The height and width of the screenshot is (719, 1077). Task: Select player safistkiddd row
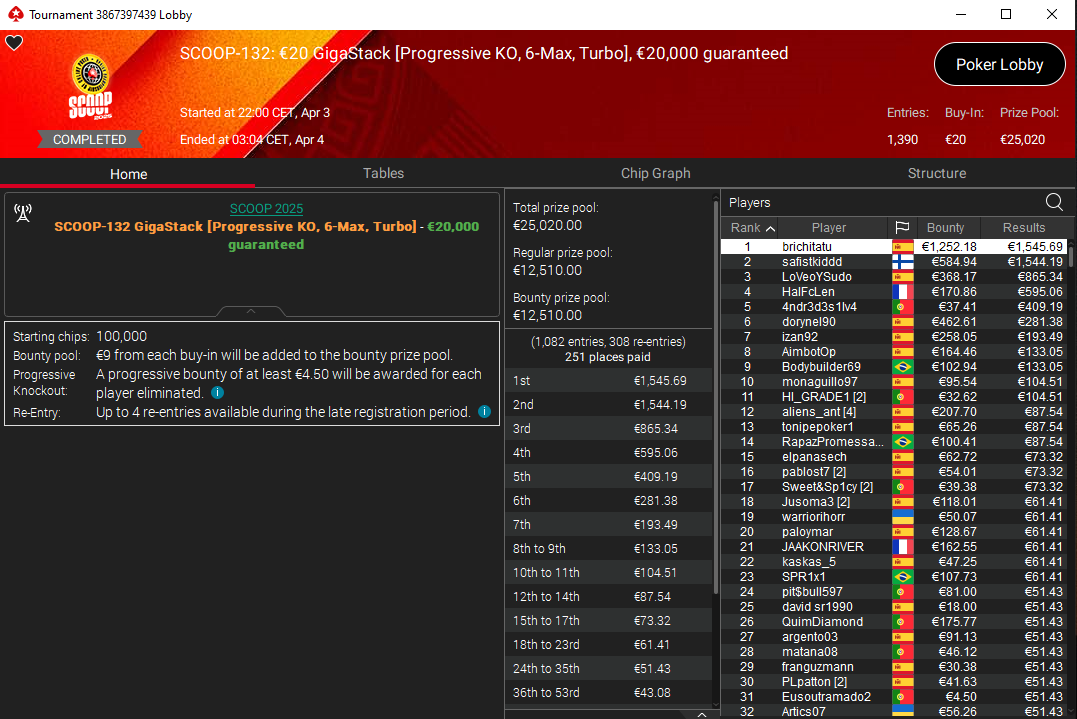[894, 262]
